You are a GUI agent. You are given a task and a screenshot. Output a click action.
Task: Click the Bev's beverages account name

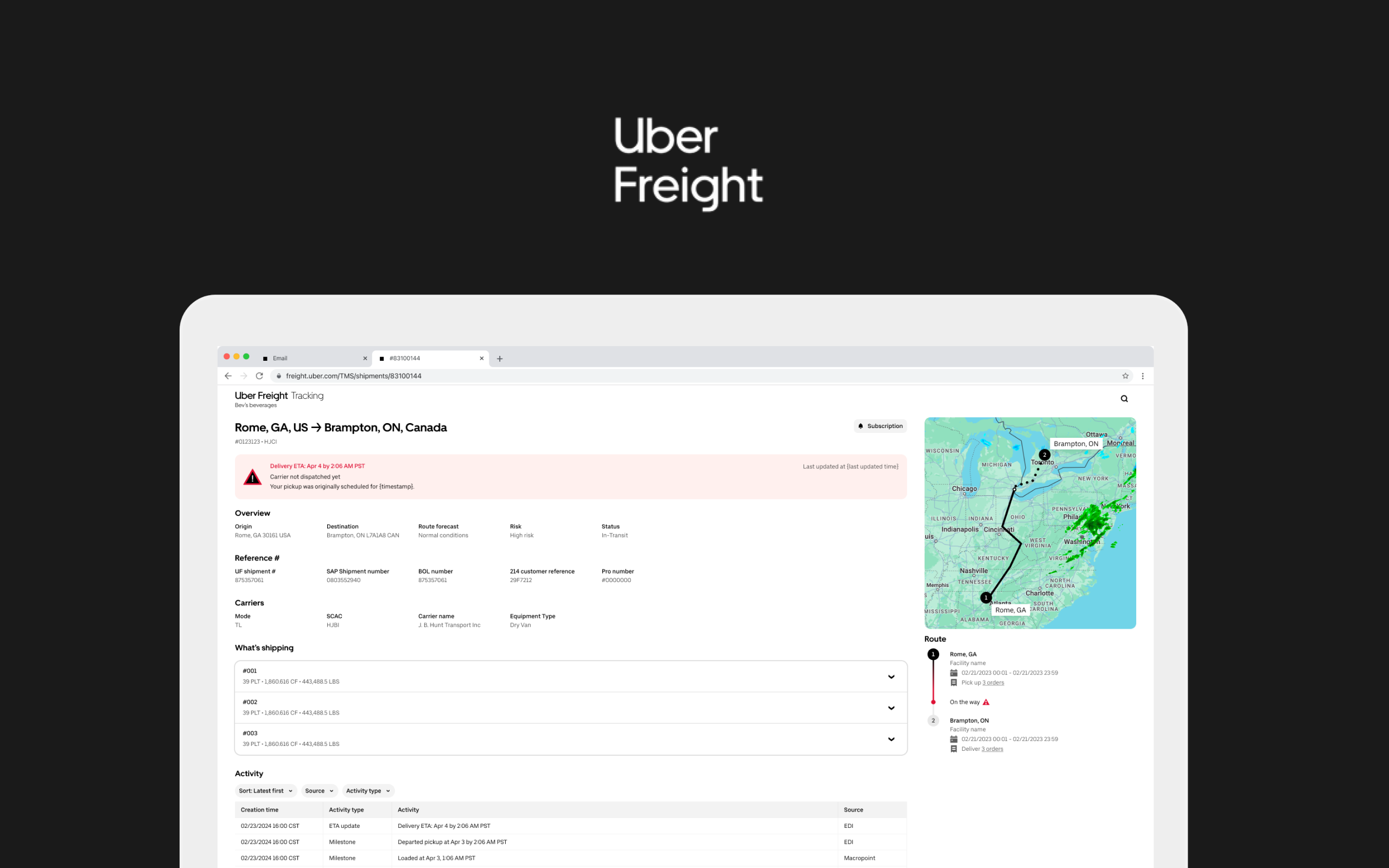point(256,405)
